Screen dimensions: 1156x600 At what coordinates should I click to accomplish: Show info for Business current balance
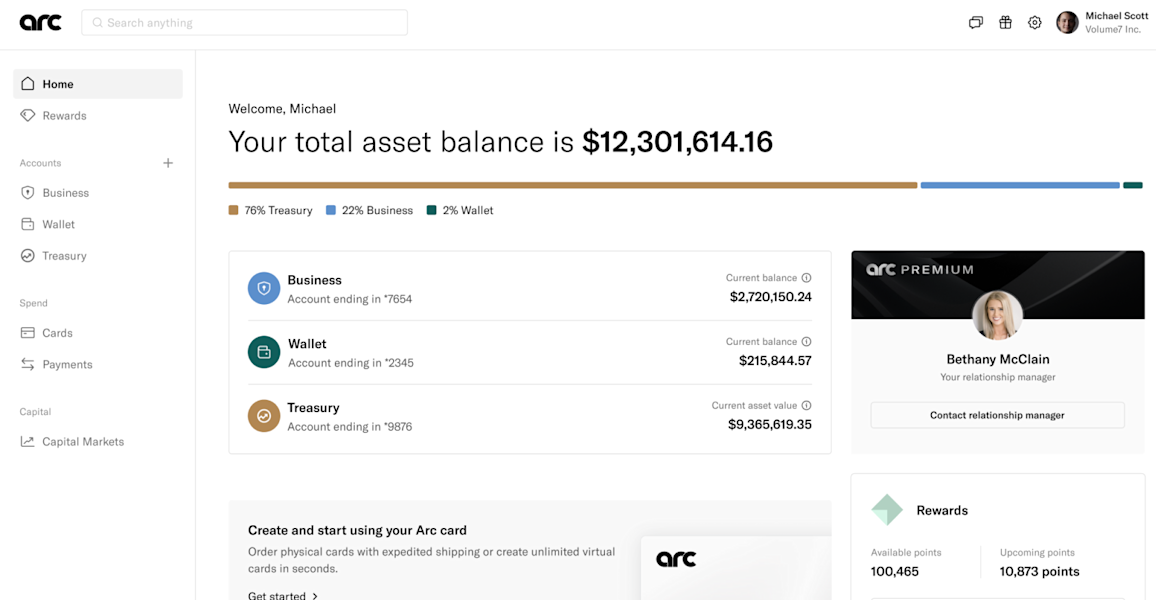806,278
